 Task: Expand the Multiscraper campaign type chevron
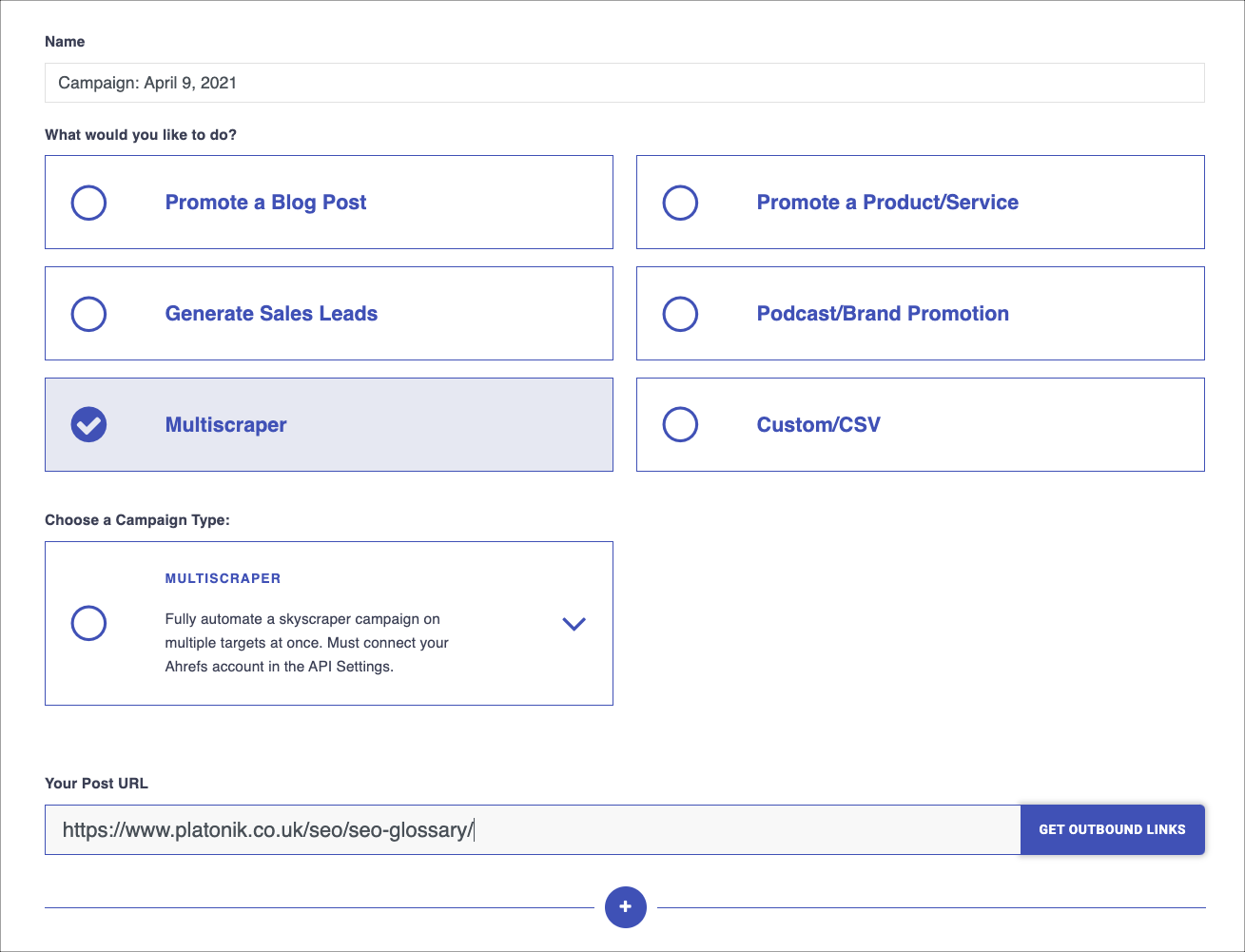tap(574, 624)
